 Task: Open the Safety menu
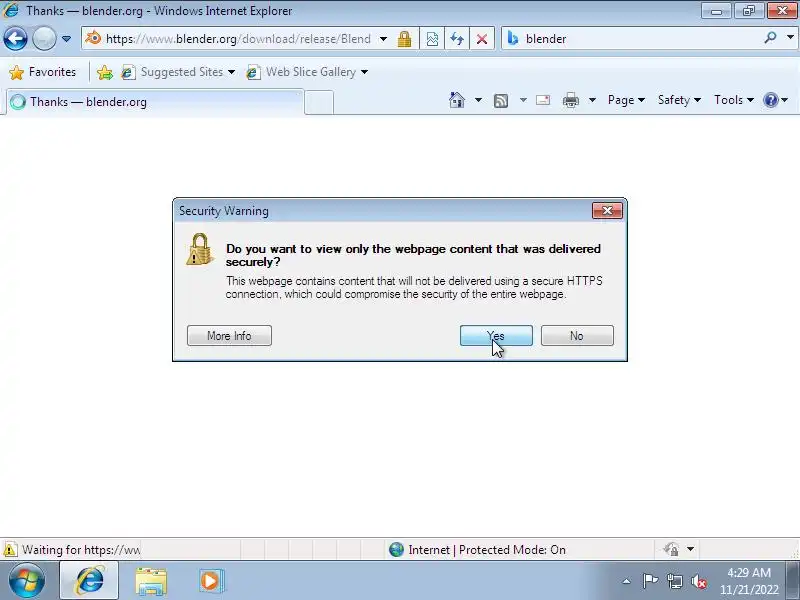679,100
